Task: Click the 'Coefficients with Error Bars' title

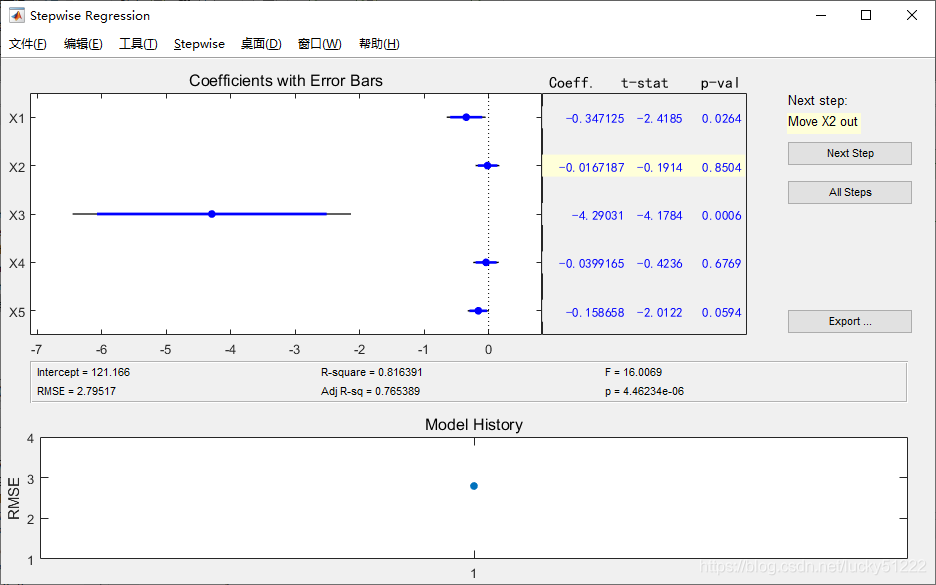Action: click(x=286, y=81)
